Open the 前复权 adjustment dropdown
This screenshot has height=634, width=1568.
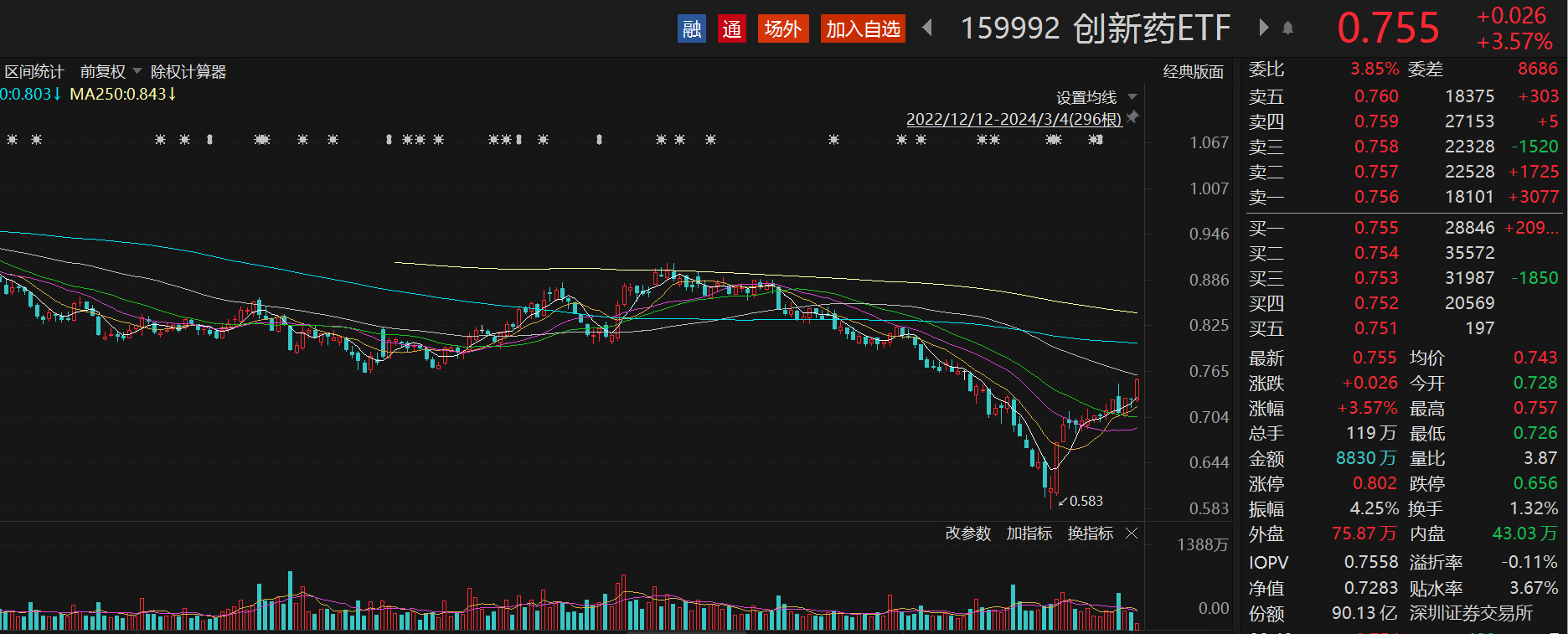[137, 71]
